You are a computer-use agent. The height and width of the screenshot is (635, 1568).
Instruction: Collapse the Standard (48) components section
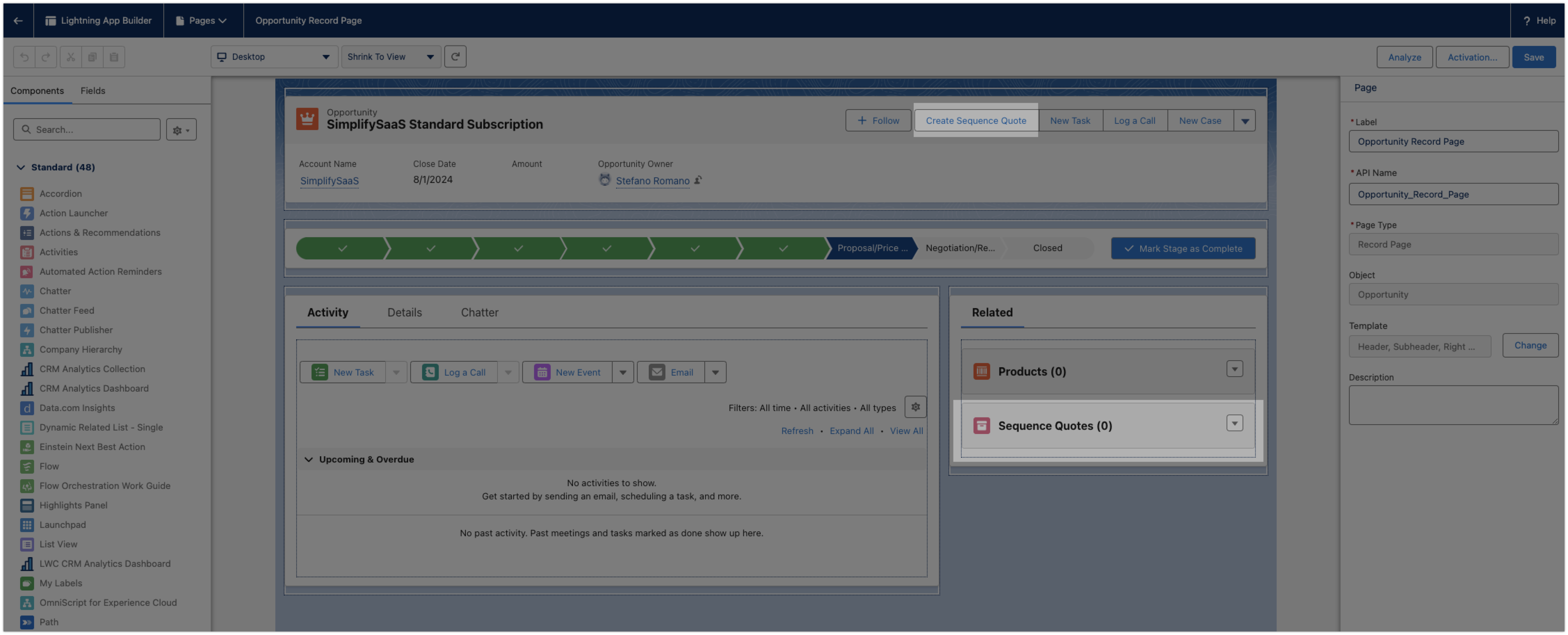click(21, 167)
